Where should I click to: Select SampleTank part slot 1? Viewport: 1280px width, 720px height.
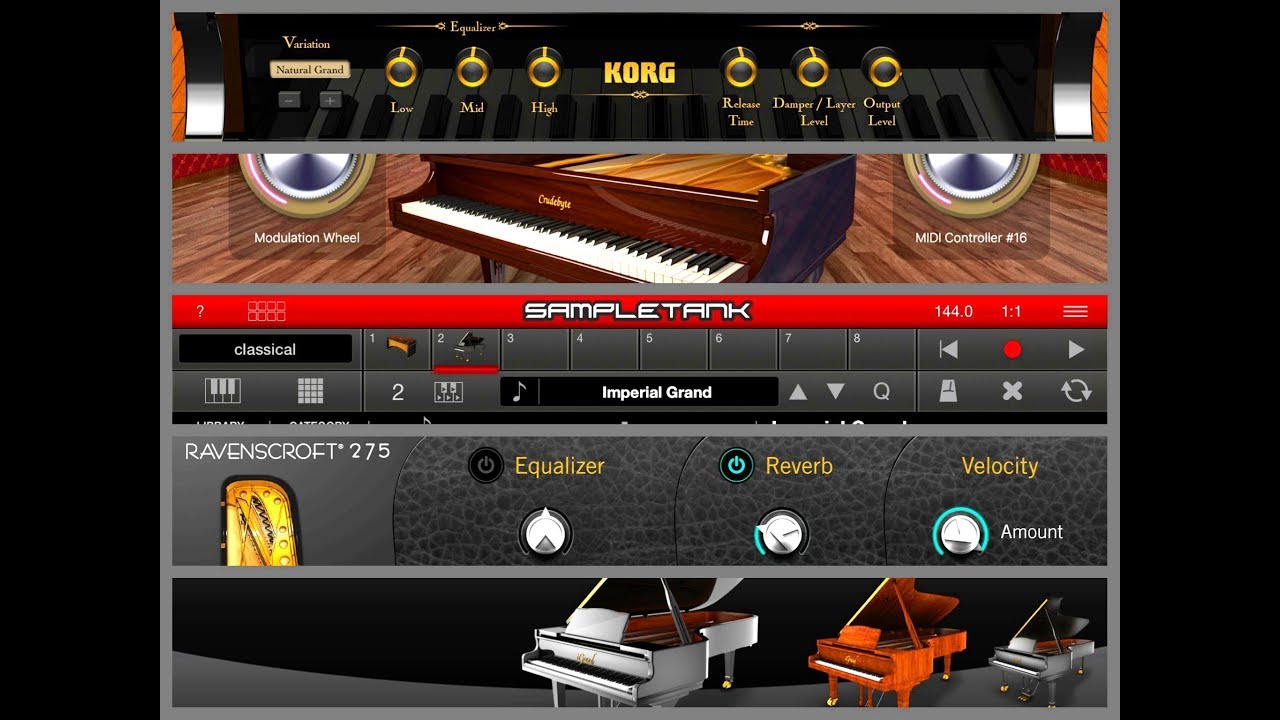tap(397, 350)
